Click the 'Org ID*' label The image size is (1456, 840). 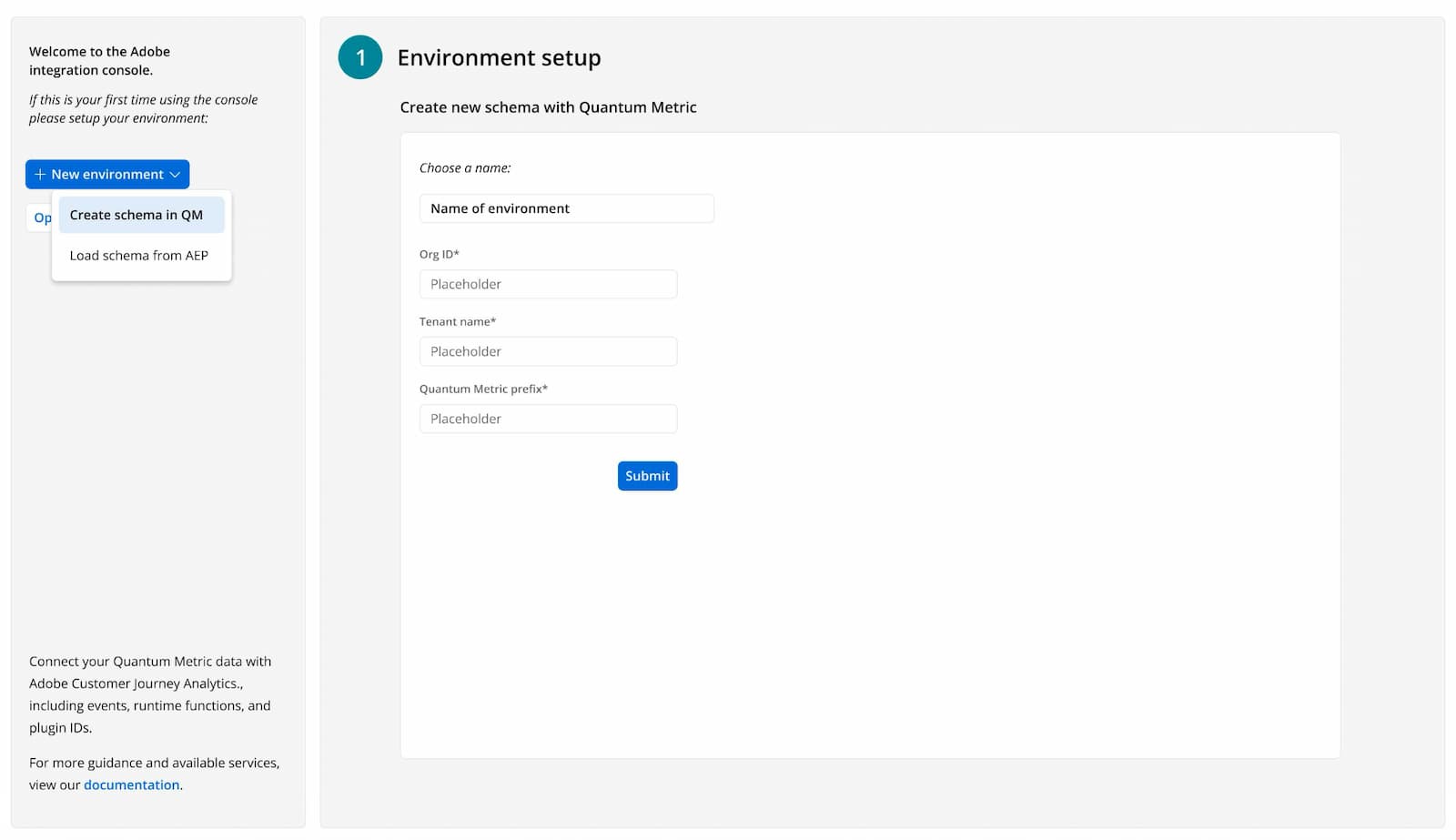click(440, 254)
